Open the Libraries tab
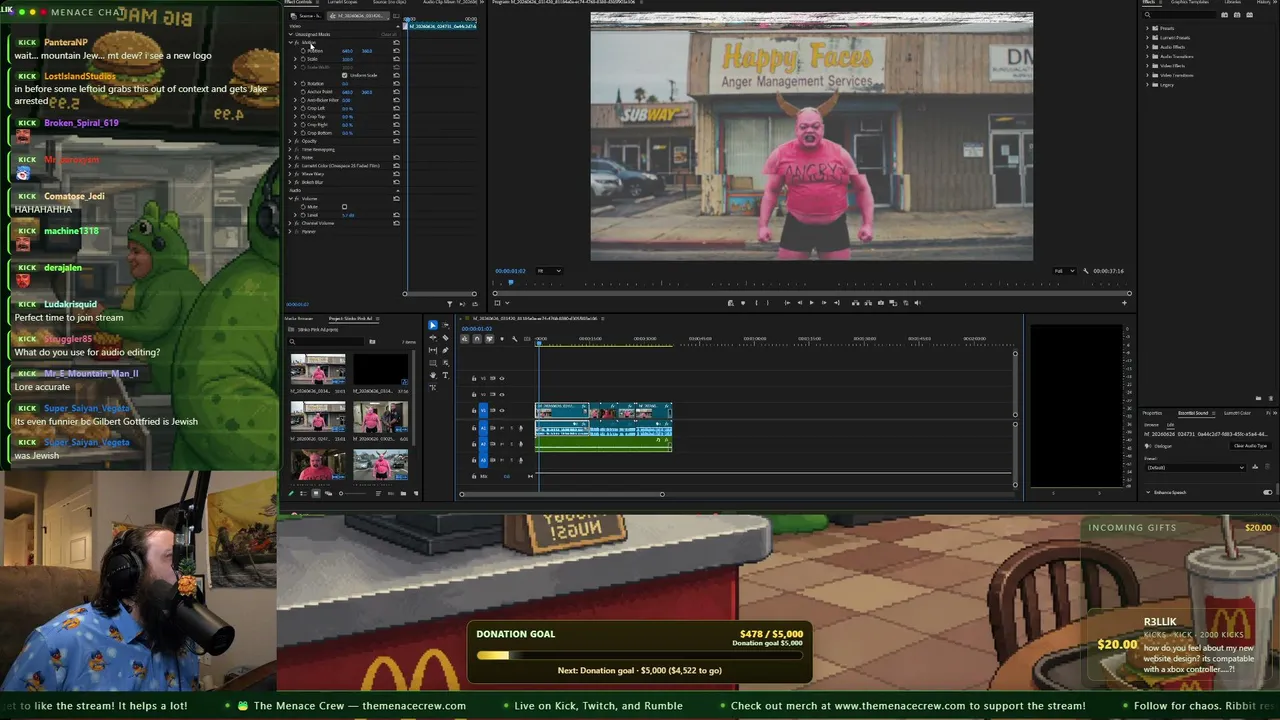1280x720 pixels. pyautogui.click(x=1233, y=2)
